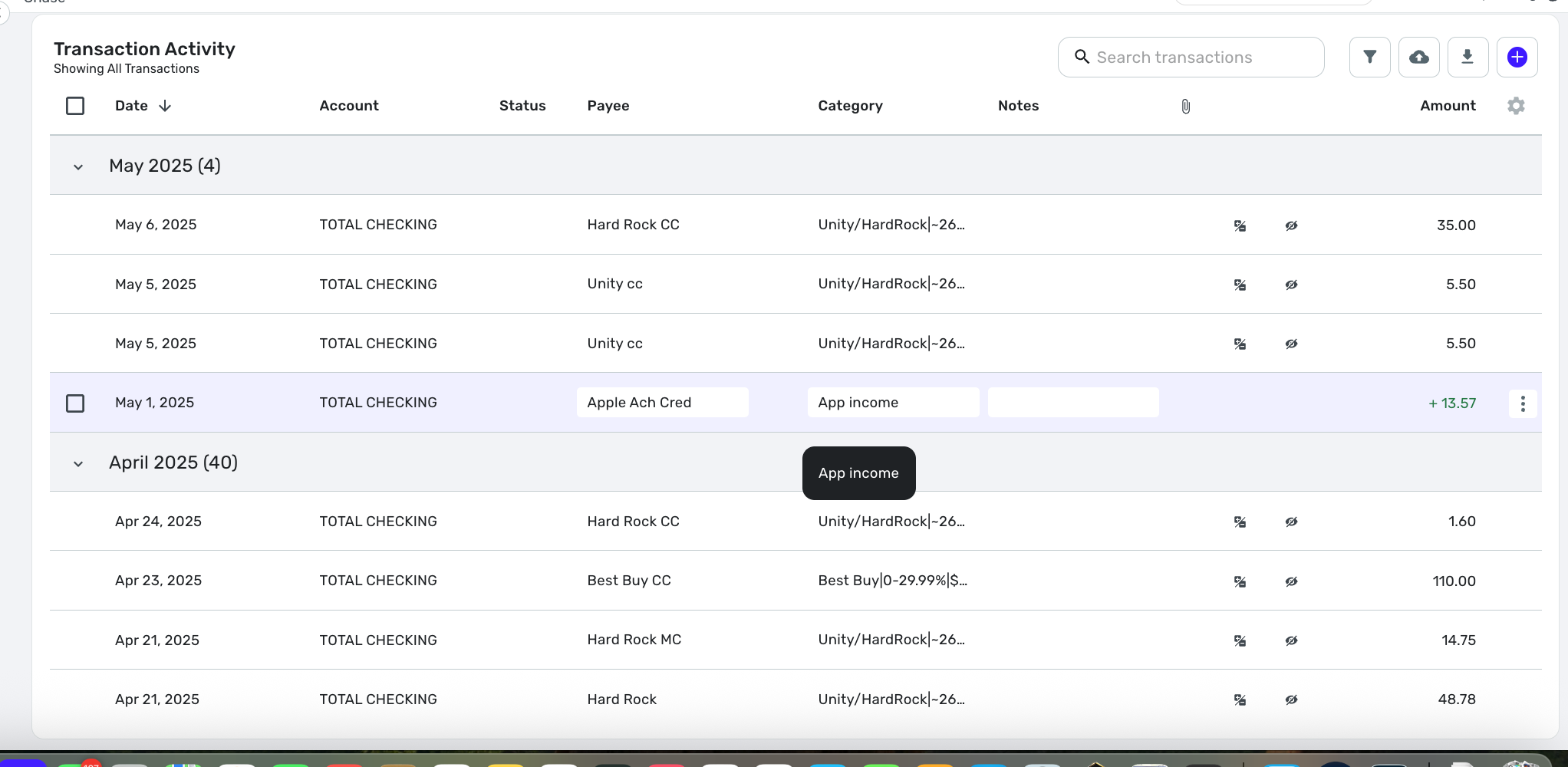Click split icon on May 6 Hard Rock CC row
Viewport: 1568px width, 767px height.
[x=1240, y=225]
